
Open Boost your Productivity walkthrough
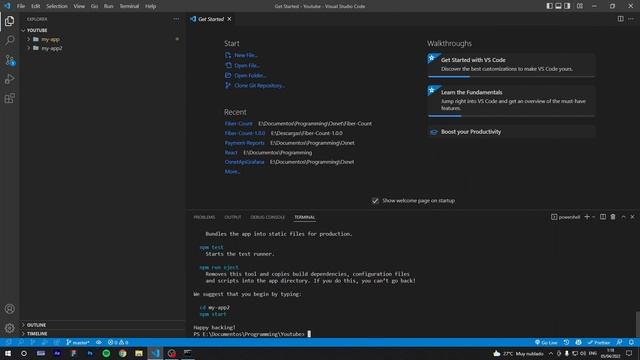[x=511, y=132]
